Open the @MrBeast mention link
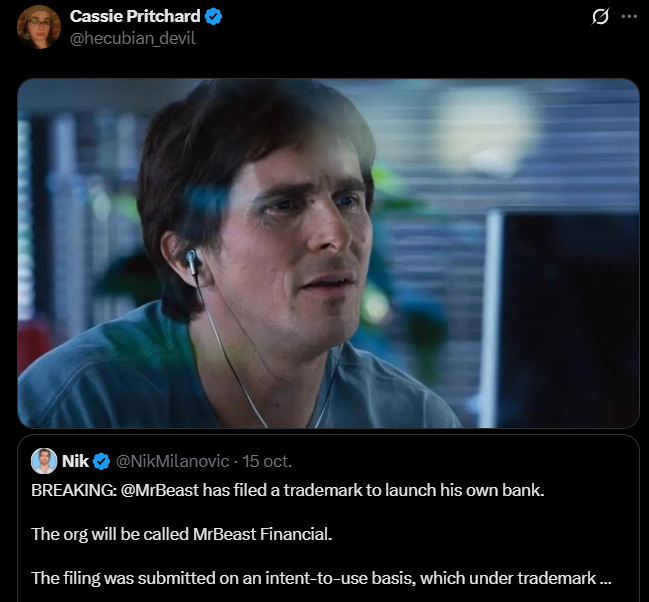 pyautogui.click(x=160, y=490)
